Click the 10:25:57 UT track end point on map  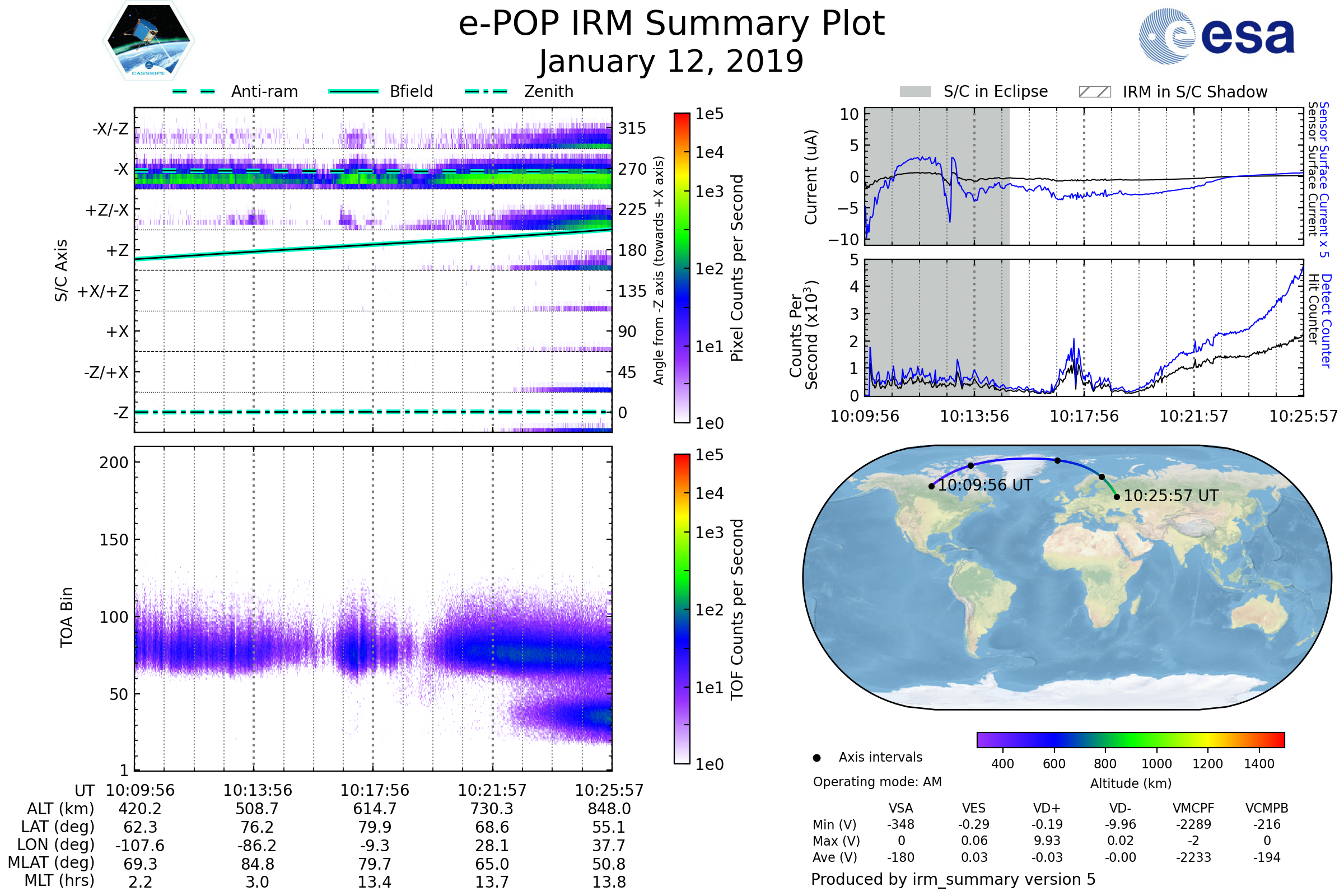coord(1117,497)
